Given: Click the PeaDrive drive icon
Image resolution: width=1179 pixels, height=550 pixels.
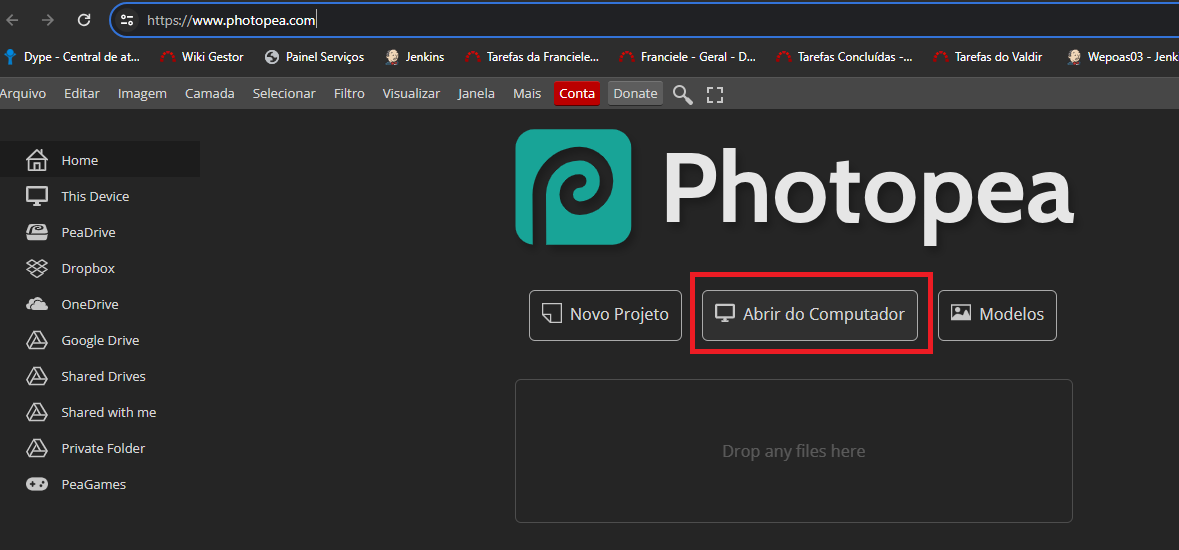Looking at the screenshot, I should click(x=36, y=232).
